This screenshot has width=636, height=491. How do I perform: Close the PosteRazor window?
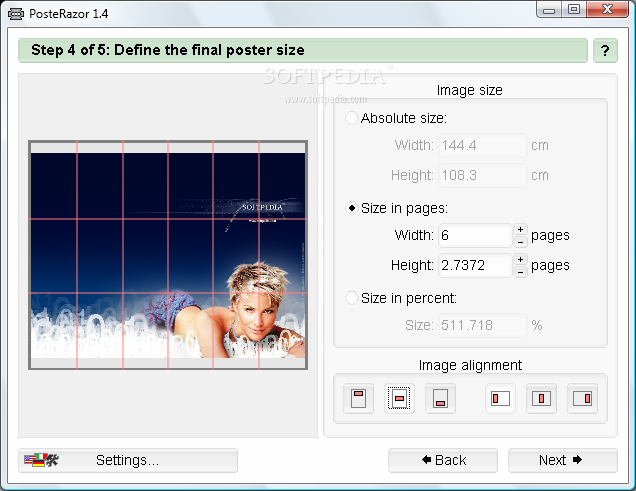[607, 10]
